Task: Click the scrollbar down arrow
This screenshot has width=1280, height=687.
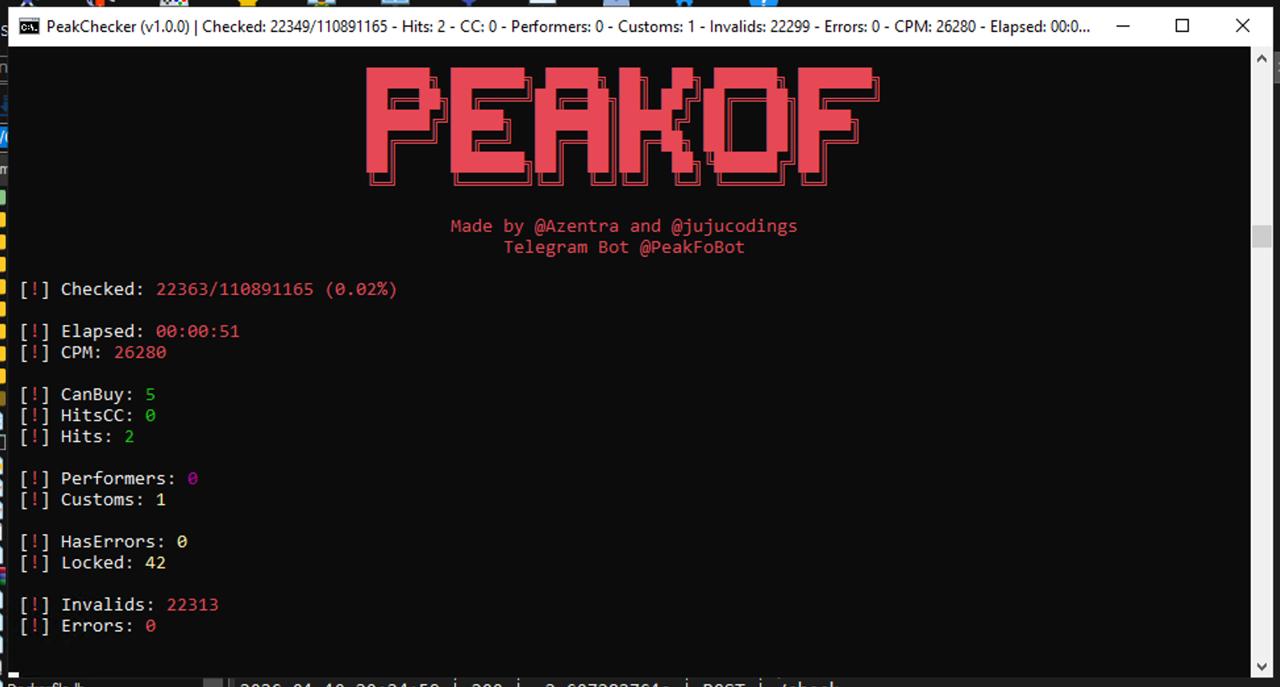Action: pos(1262,666)
